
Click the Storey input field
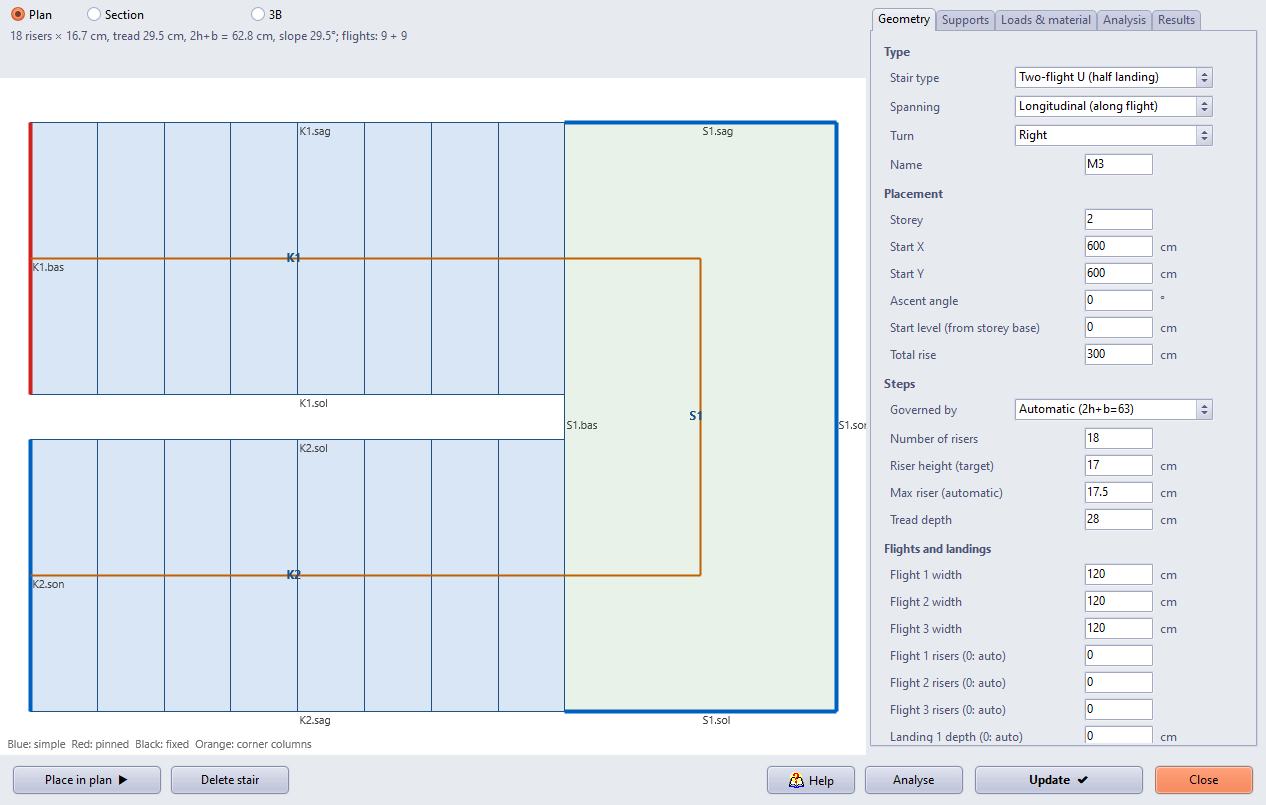(1119, 220)
